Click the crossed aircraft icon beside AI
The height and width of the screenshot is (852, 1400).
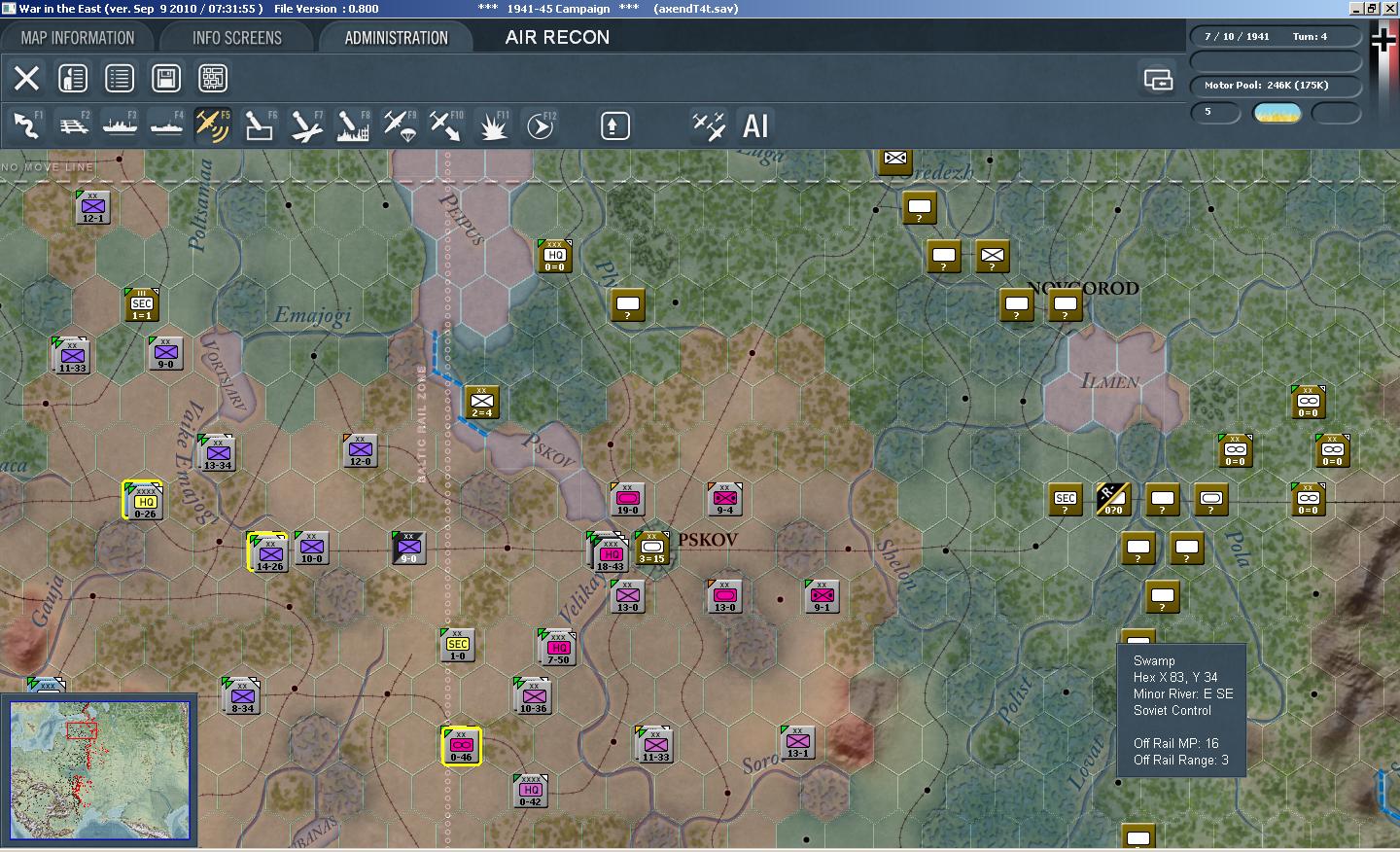tap(709, 125)
